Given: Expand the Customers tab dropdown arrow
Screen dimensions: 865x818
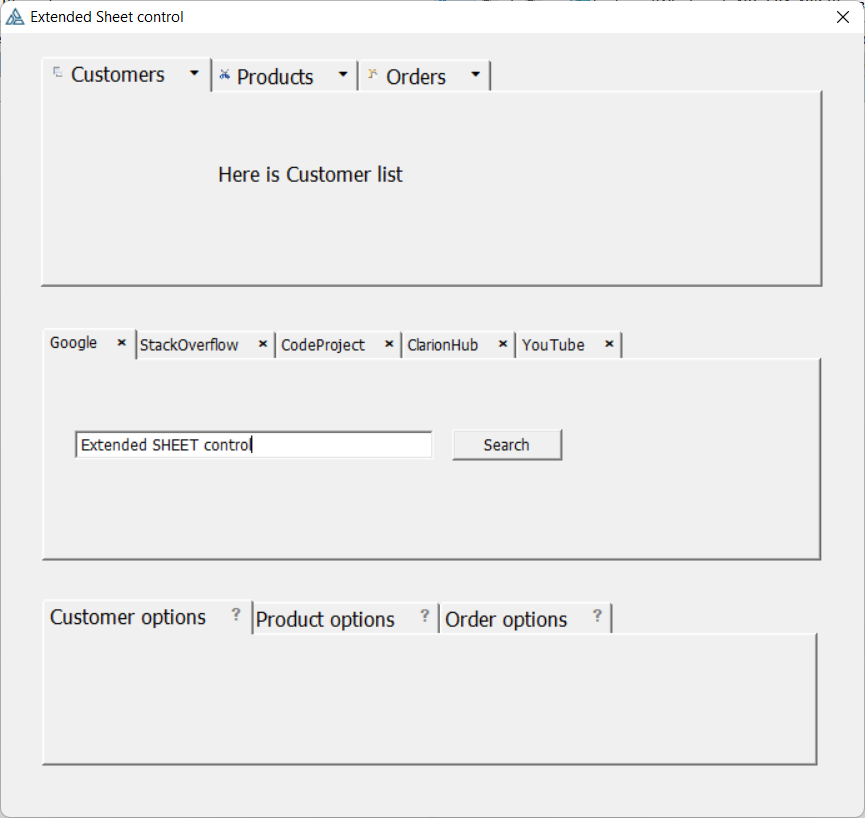Looking at the screenshot, I should click(x=194, y=74).
